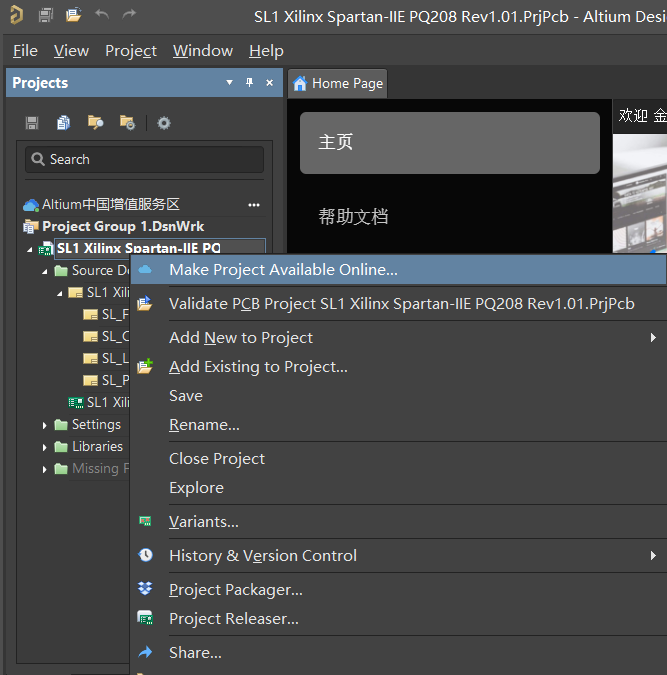Click the History clock icon
The width and height of the screenshot is (667, 675).
click(146, 555)
